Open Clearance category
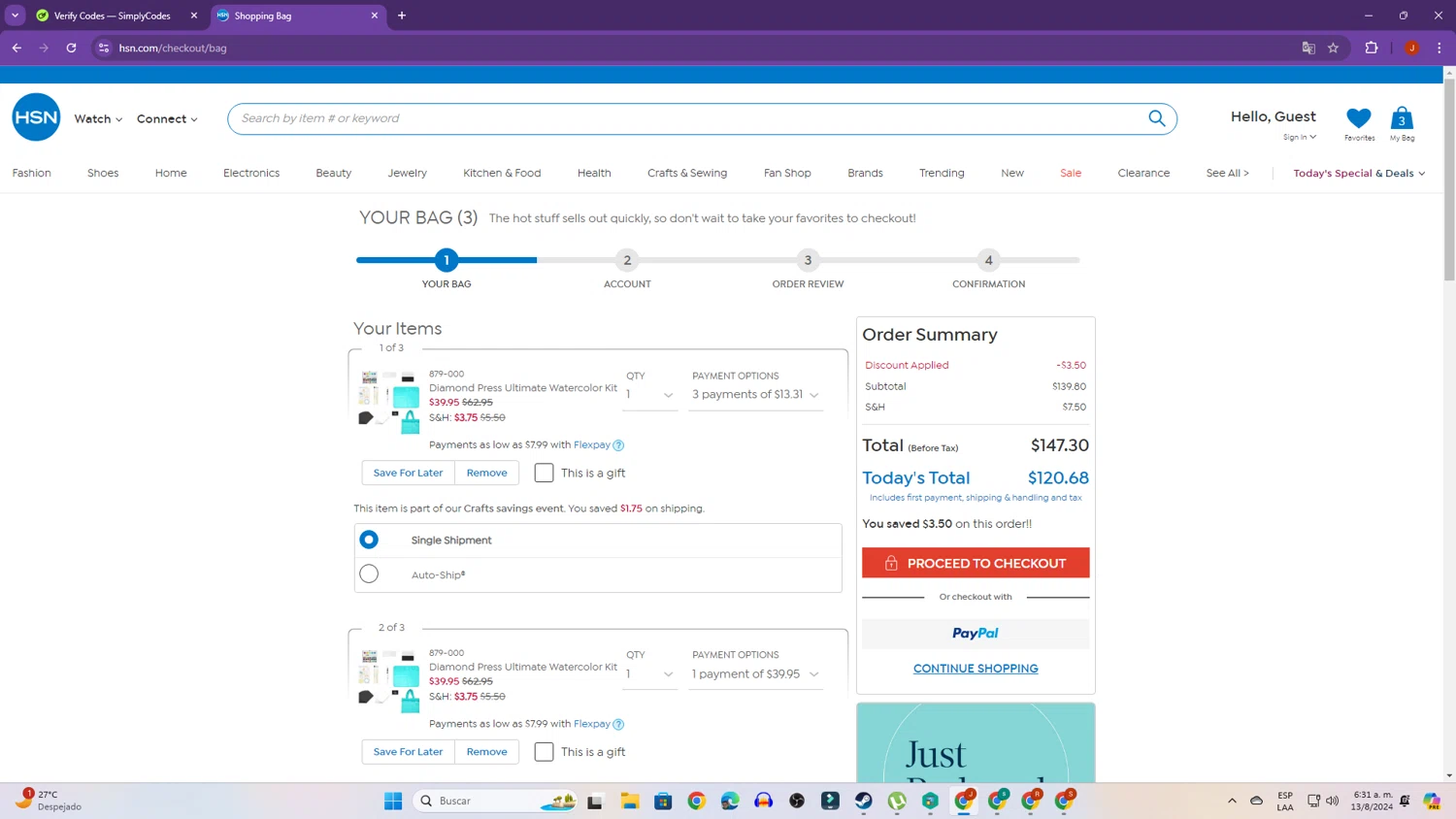This screenshot has height=819, width=1456. point(1143,173)
